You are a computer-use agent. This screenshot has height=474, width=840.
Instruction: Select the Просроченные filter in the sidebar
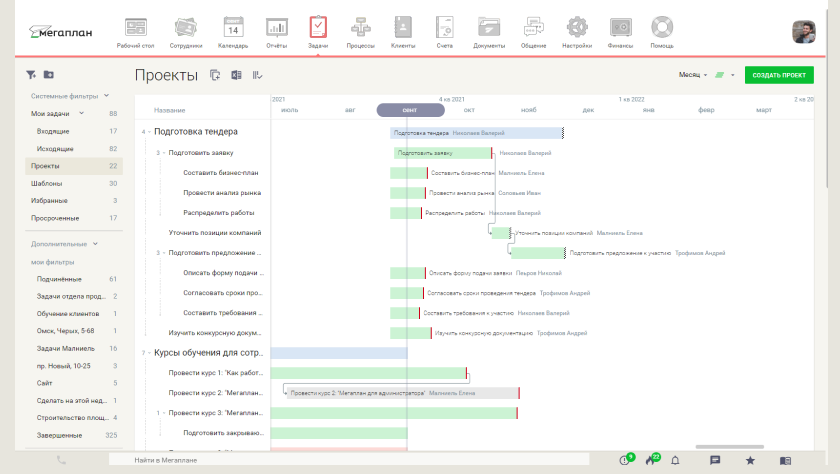point(55,218)
